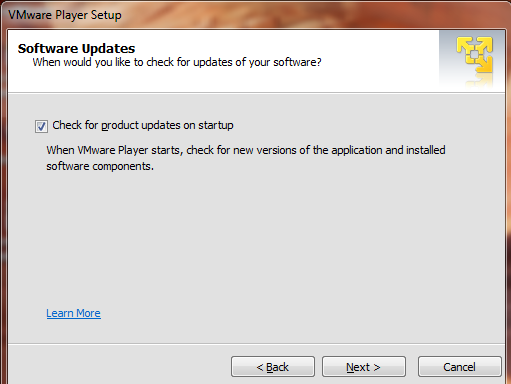Click the 'When VMware Player starts' description text
Screen dimensions: 511x384
click(246, 150)
